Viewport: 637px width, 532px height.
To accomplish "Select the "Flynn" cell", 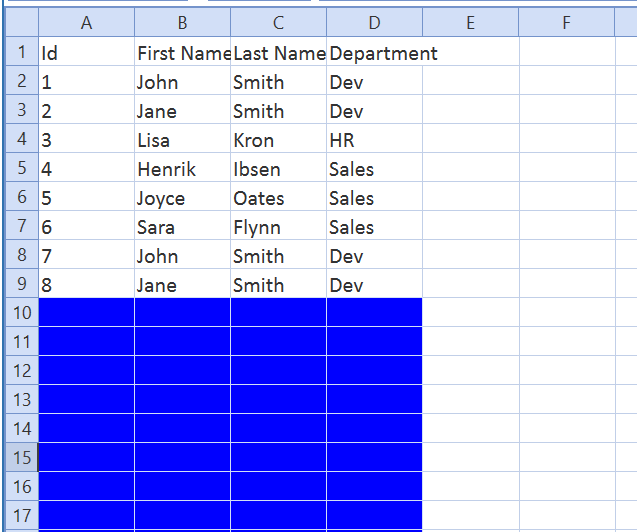I will point(278,227).
